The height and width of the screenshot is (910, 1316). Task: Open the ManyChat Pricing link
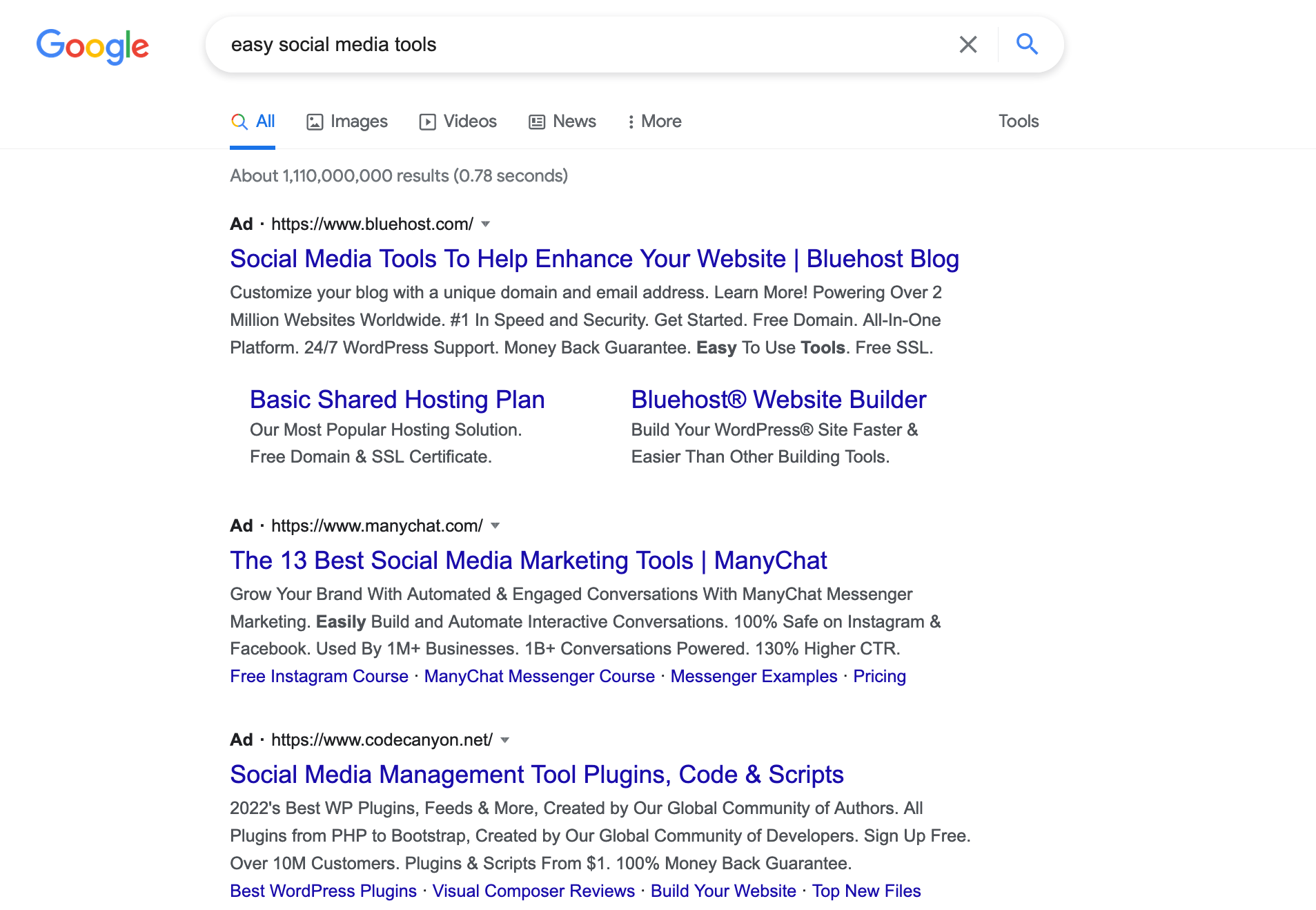(x=880, y=677)
